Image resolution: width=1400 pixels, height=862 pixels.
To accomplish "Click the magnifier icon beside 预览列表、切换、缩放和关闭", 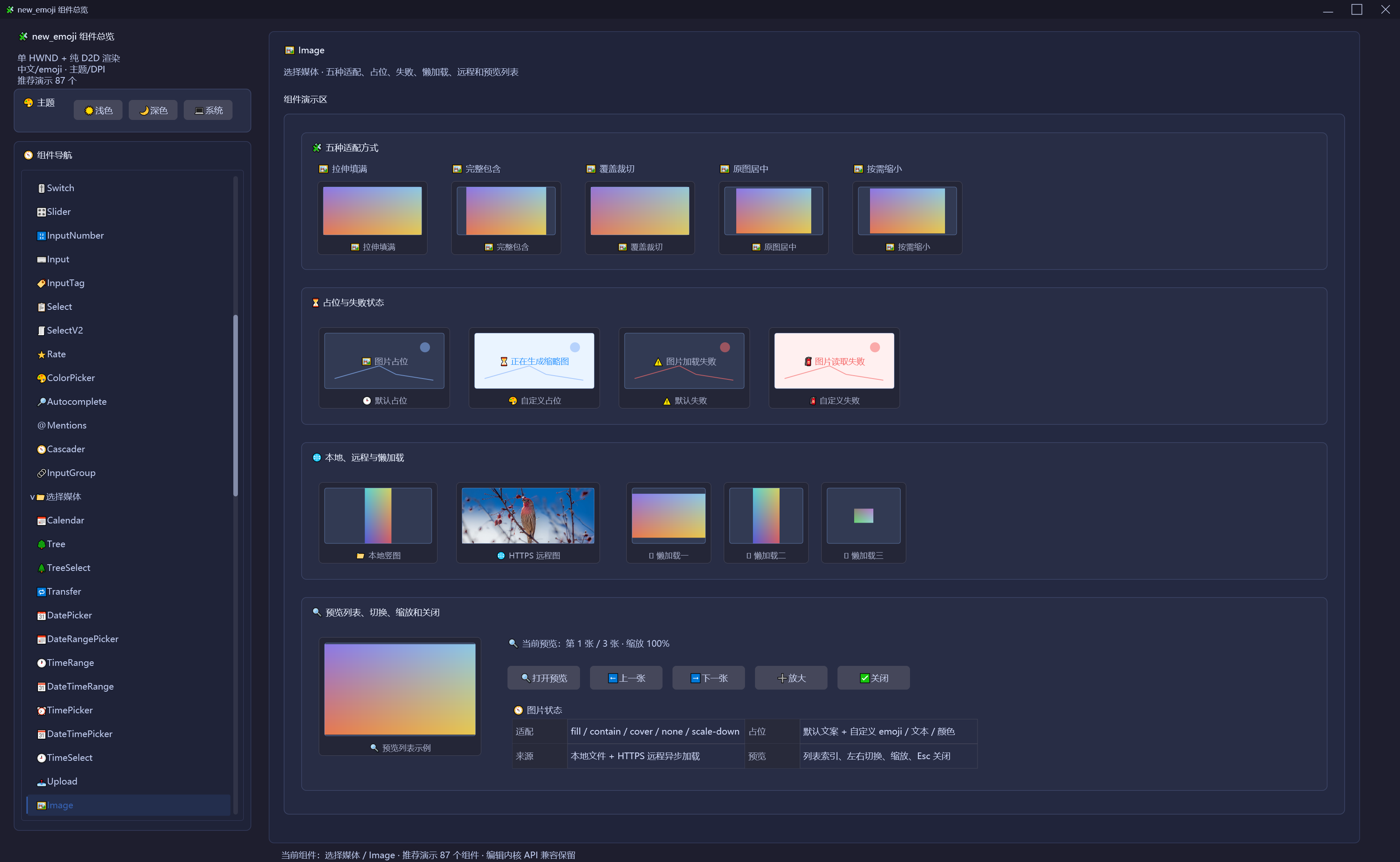I will pos(317,612).
